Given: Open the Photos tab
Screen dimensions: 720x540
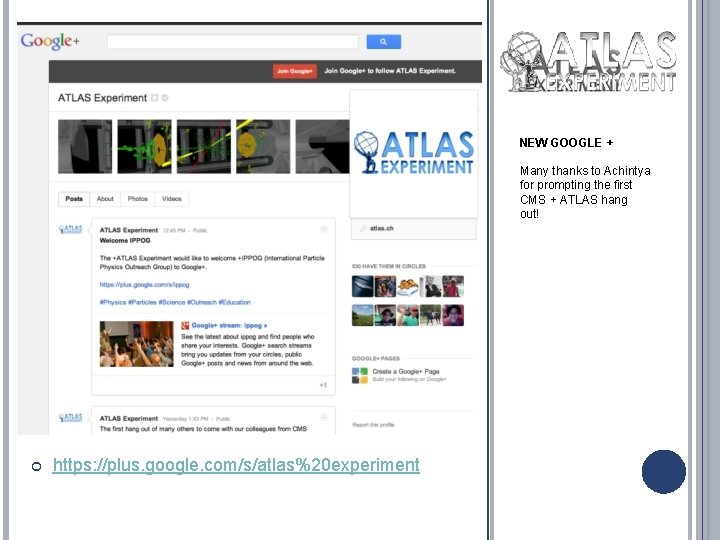Looking at the screenshot, I should pyautogui.click(x=137, y=199).
